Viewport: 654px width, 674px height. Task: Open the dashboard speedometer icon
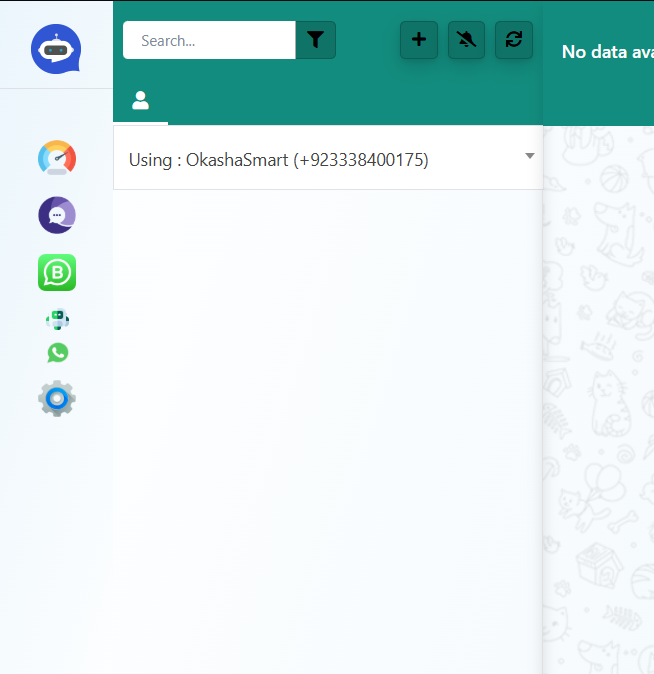pyautogui.click(x=57, y=157)
